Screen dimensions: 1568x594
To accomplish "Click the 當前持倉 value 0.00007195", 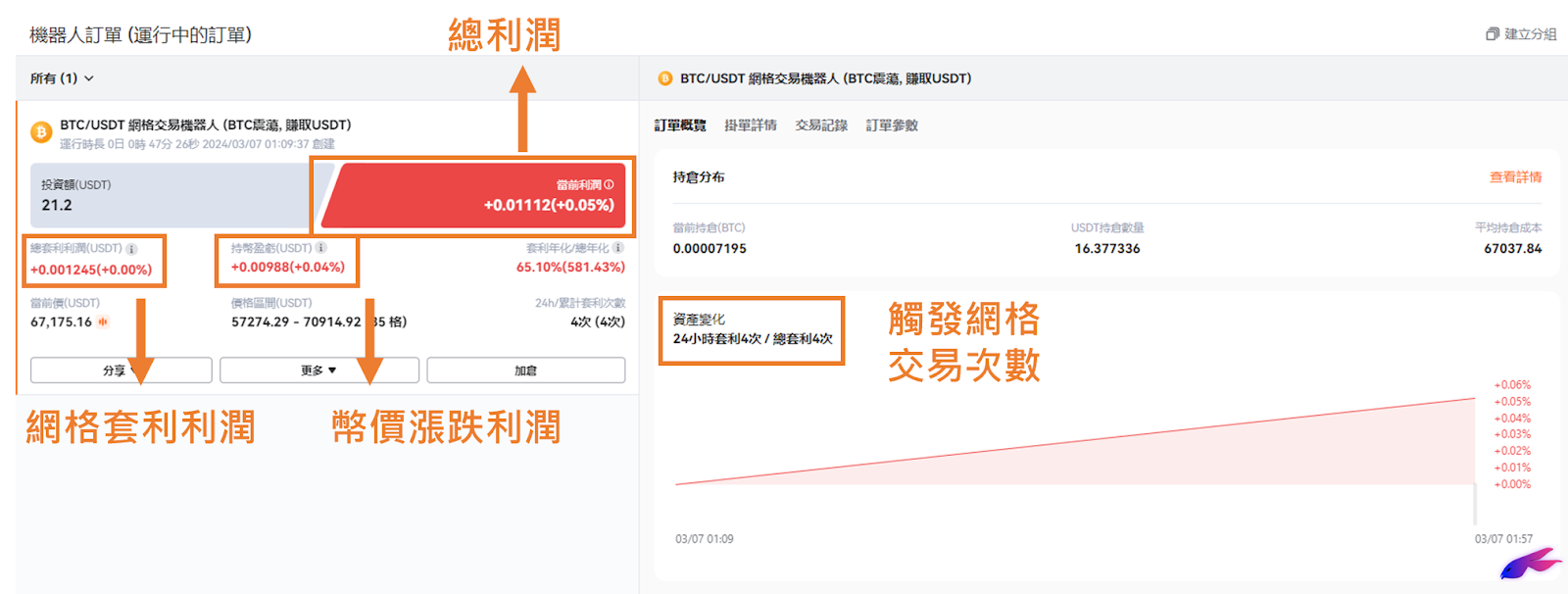I will tap(710, 249).
